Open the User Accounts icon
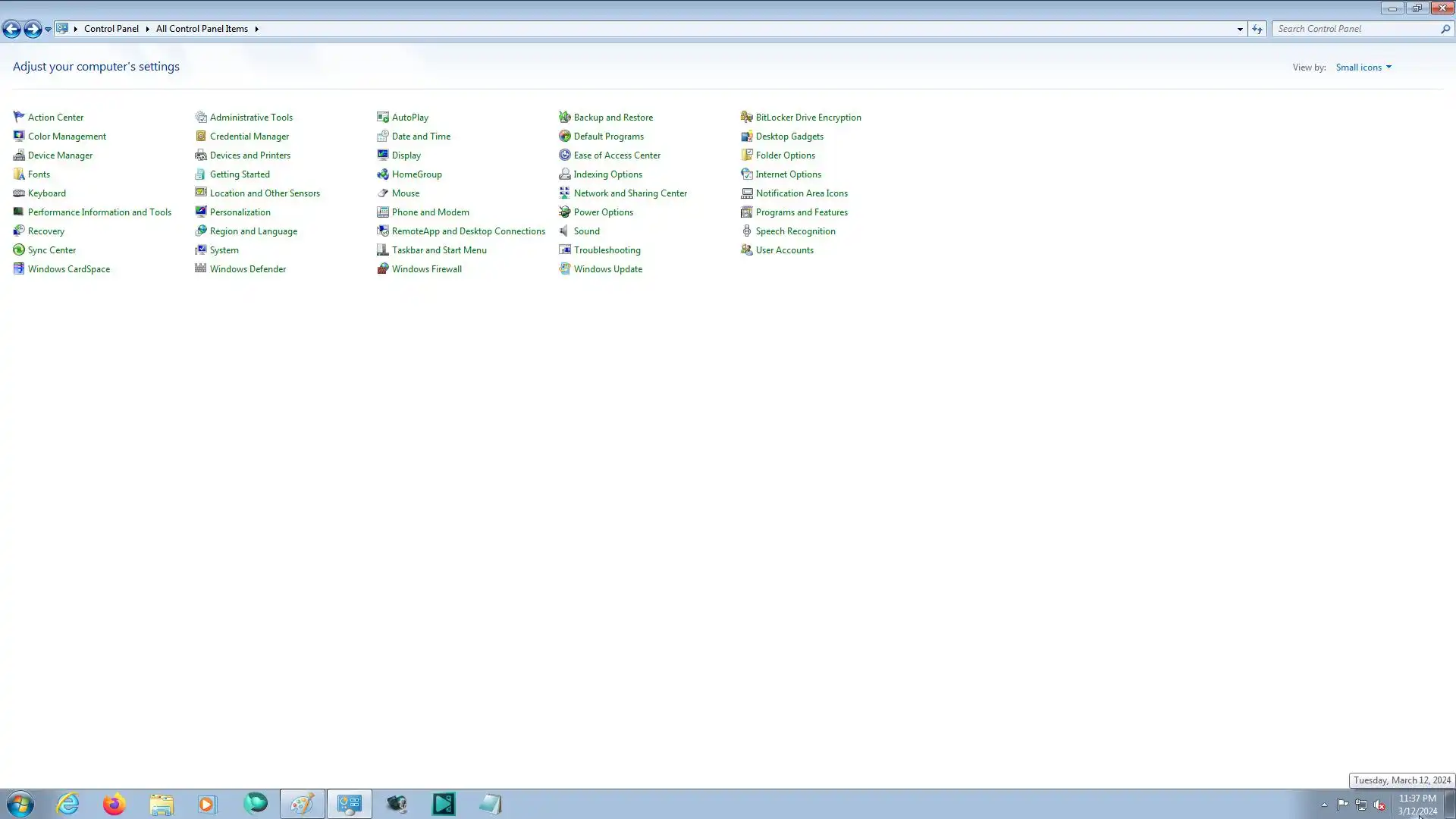 [x=746, y=250]
